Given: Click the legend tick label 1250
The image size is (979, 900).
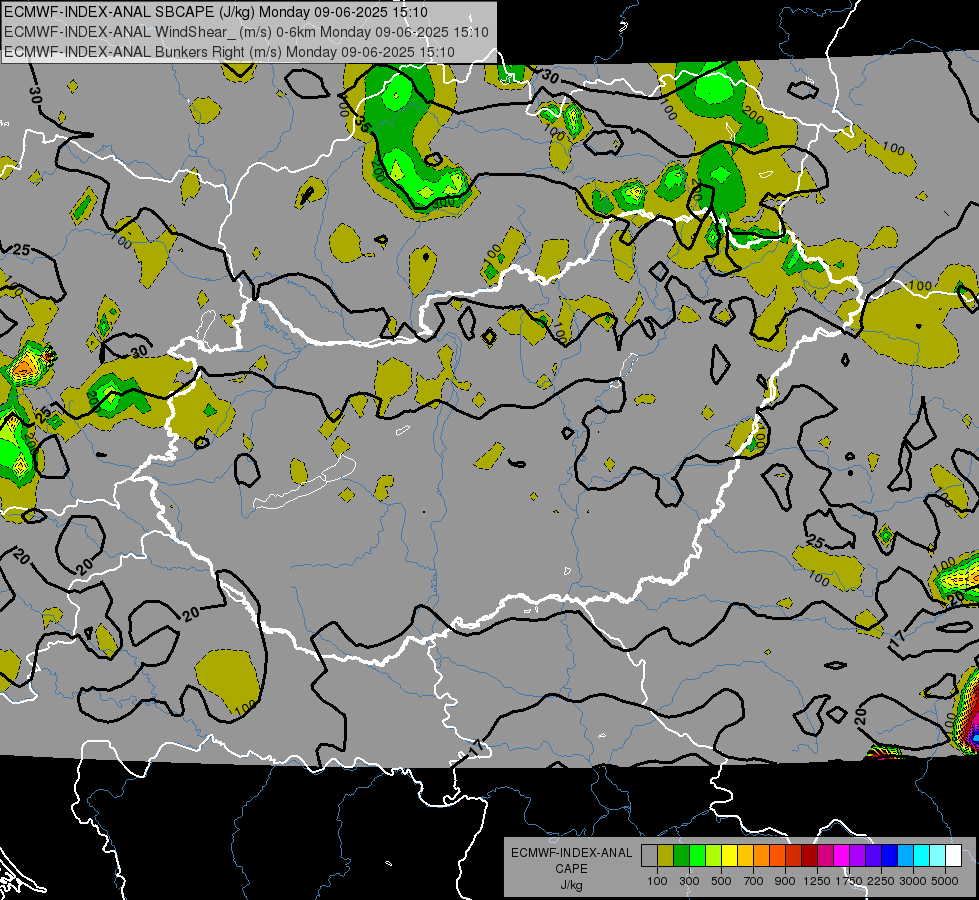Looking at the screenshot, I should [817, 881].
